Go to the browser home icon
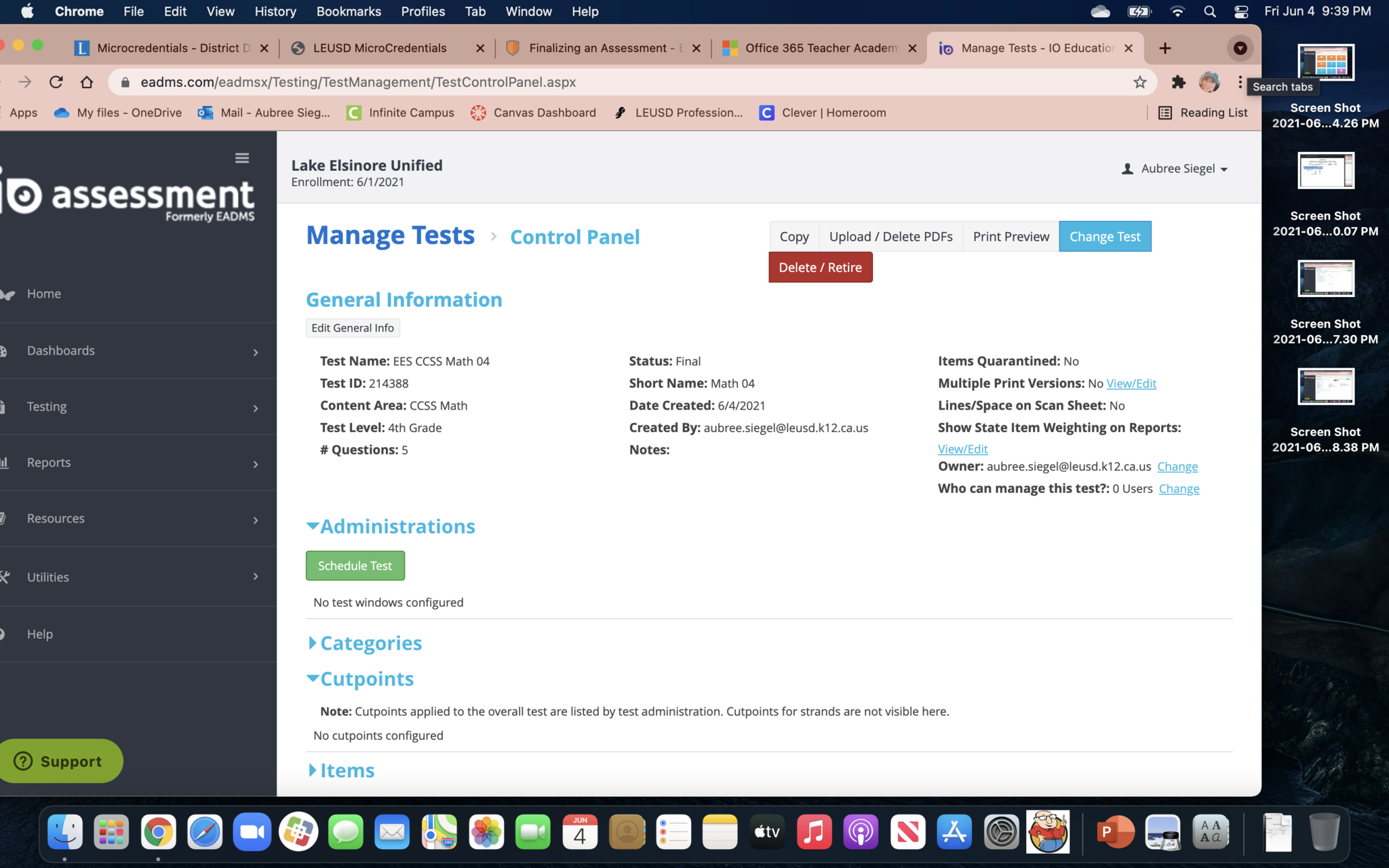The image size is (1389, 868). (86, 82)
